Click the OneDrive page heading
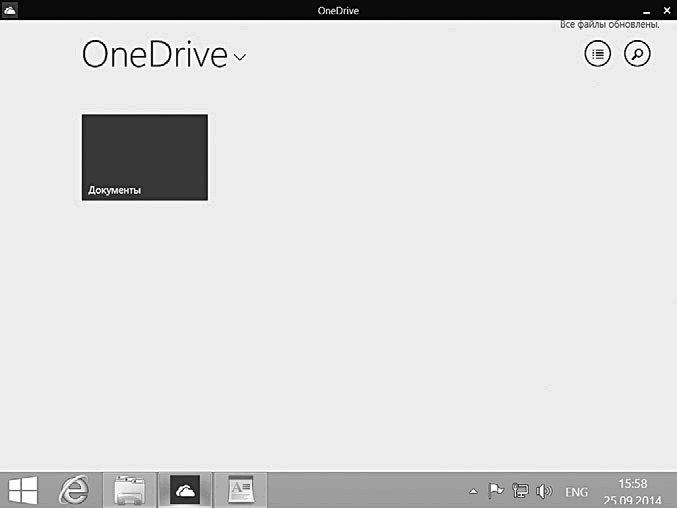The image size is (677, 508). 155,55
